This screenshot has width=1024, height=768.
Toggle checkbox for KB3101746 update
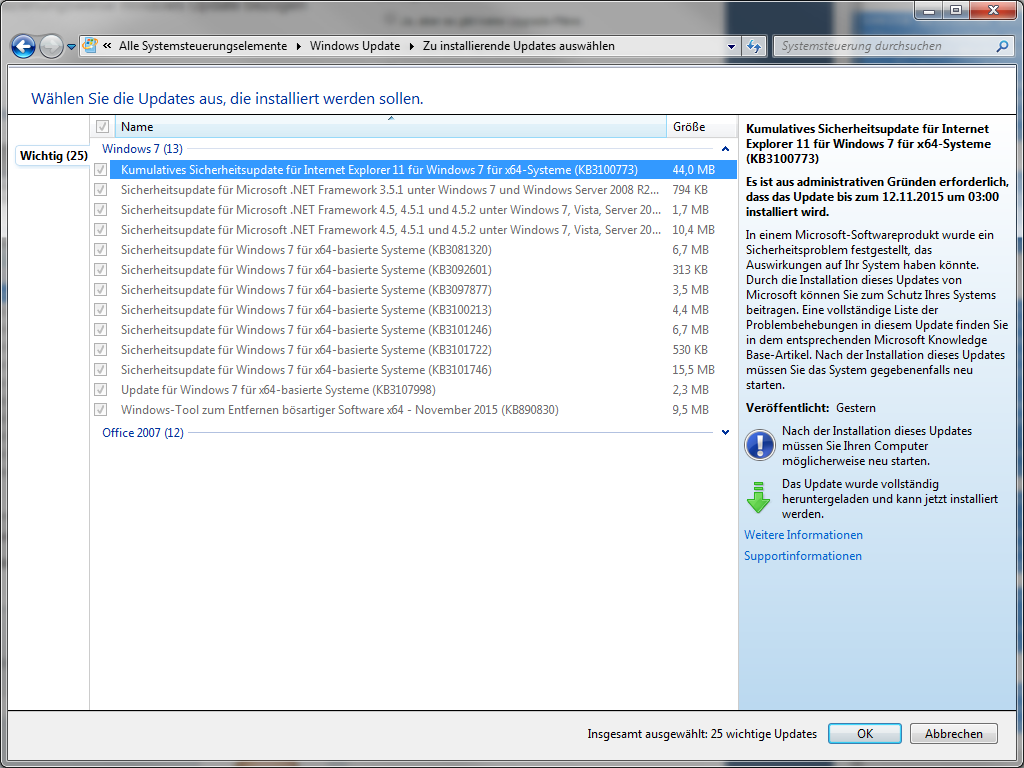101,370
